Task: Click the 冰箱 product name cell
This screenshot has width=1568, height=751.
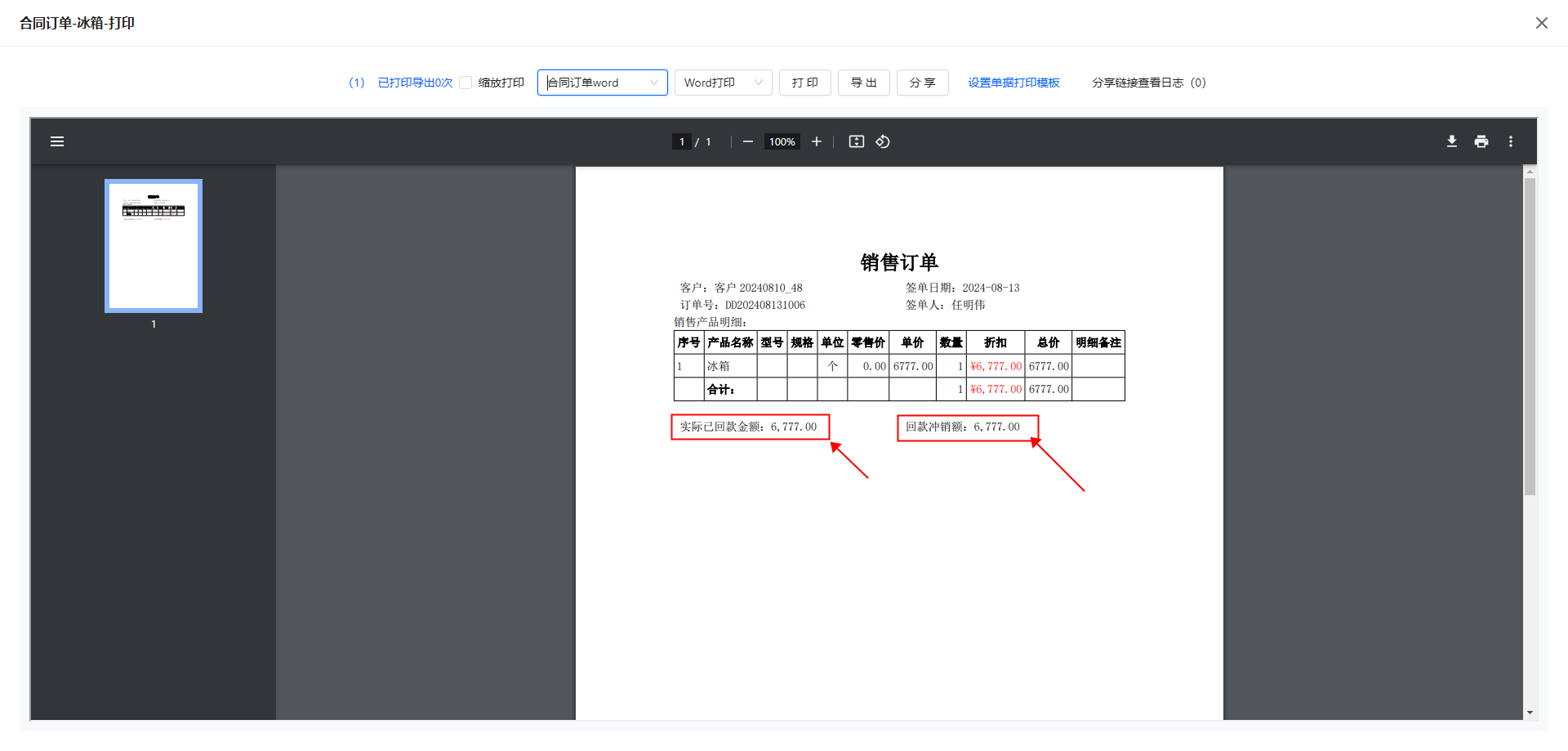Action: pyautogui.click(x=730, y=366)
